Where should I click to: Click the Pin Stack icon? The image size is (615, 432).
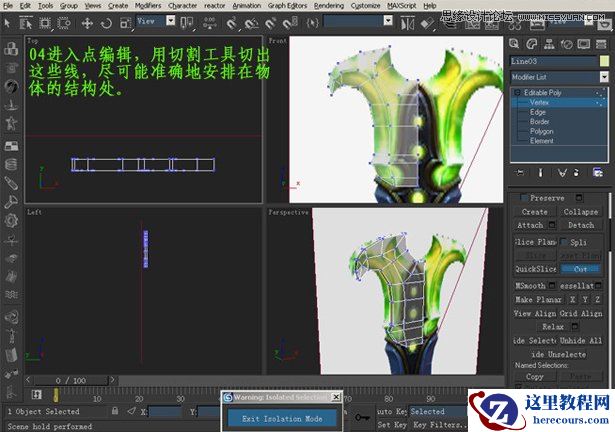pos(520,173)
